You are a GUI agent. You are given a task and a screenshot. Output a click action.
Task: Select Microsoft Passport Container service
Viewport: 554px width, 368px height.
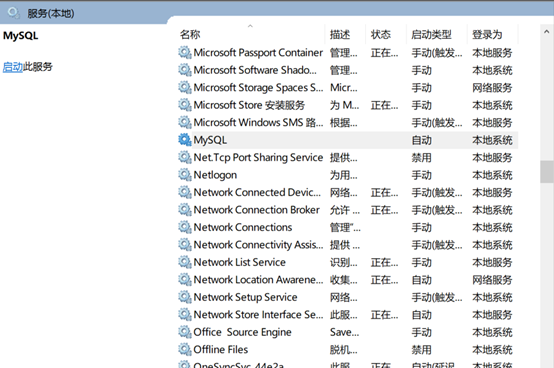coord(258,53)
